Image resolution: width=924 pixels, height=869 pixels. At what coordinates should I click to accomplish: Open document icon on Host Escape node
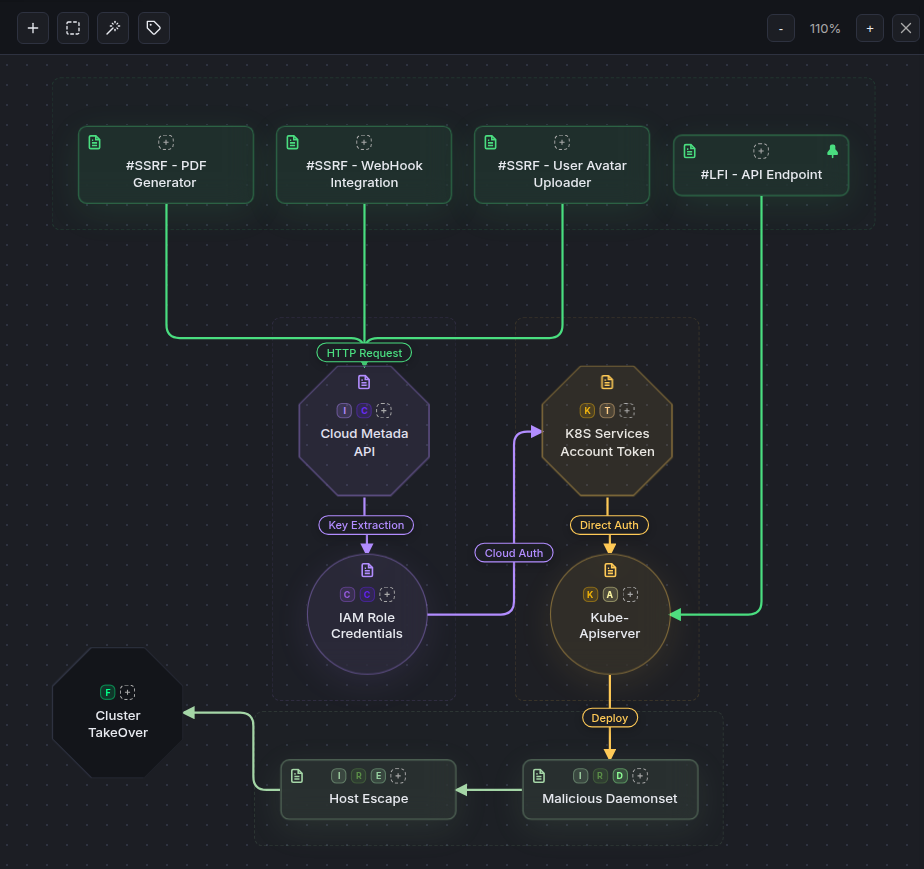coord(297,776)
